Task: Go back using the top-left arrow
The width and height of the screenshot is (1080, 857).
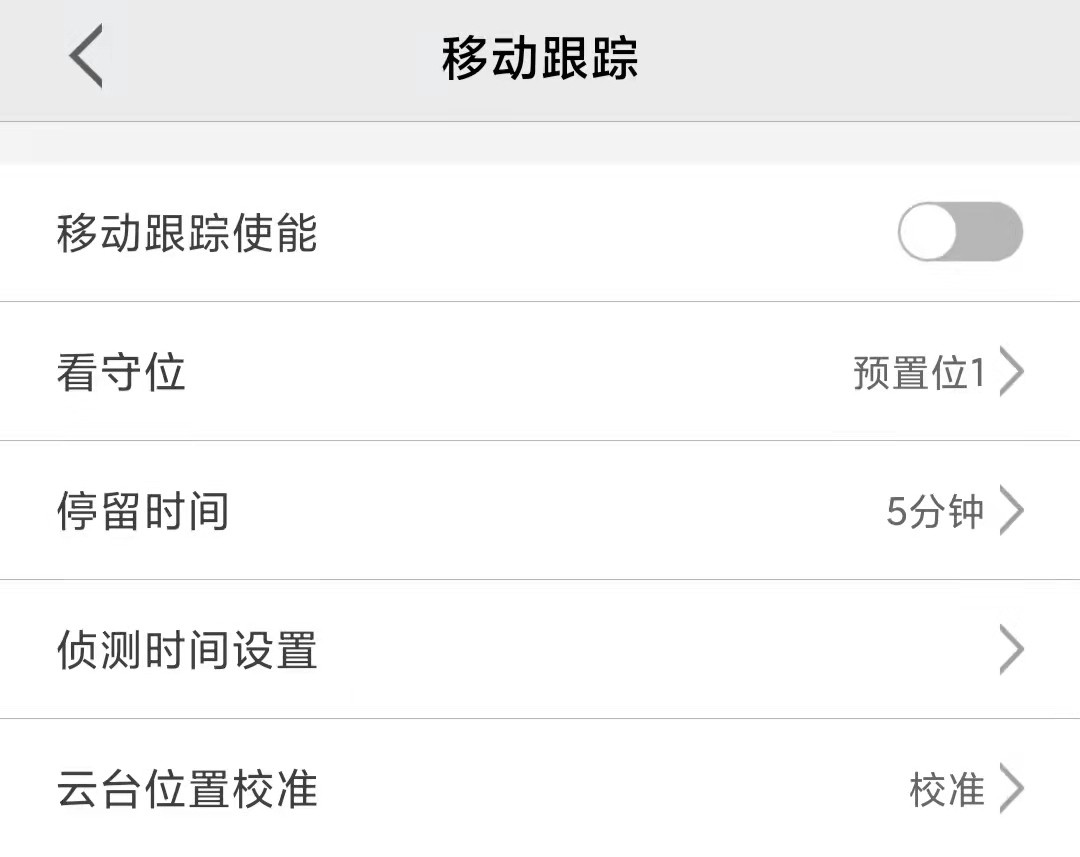Action: tap(87, 56)
